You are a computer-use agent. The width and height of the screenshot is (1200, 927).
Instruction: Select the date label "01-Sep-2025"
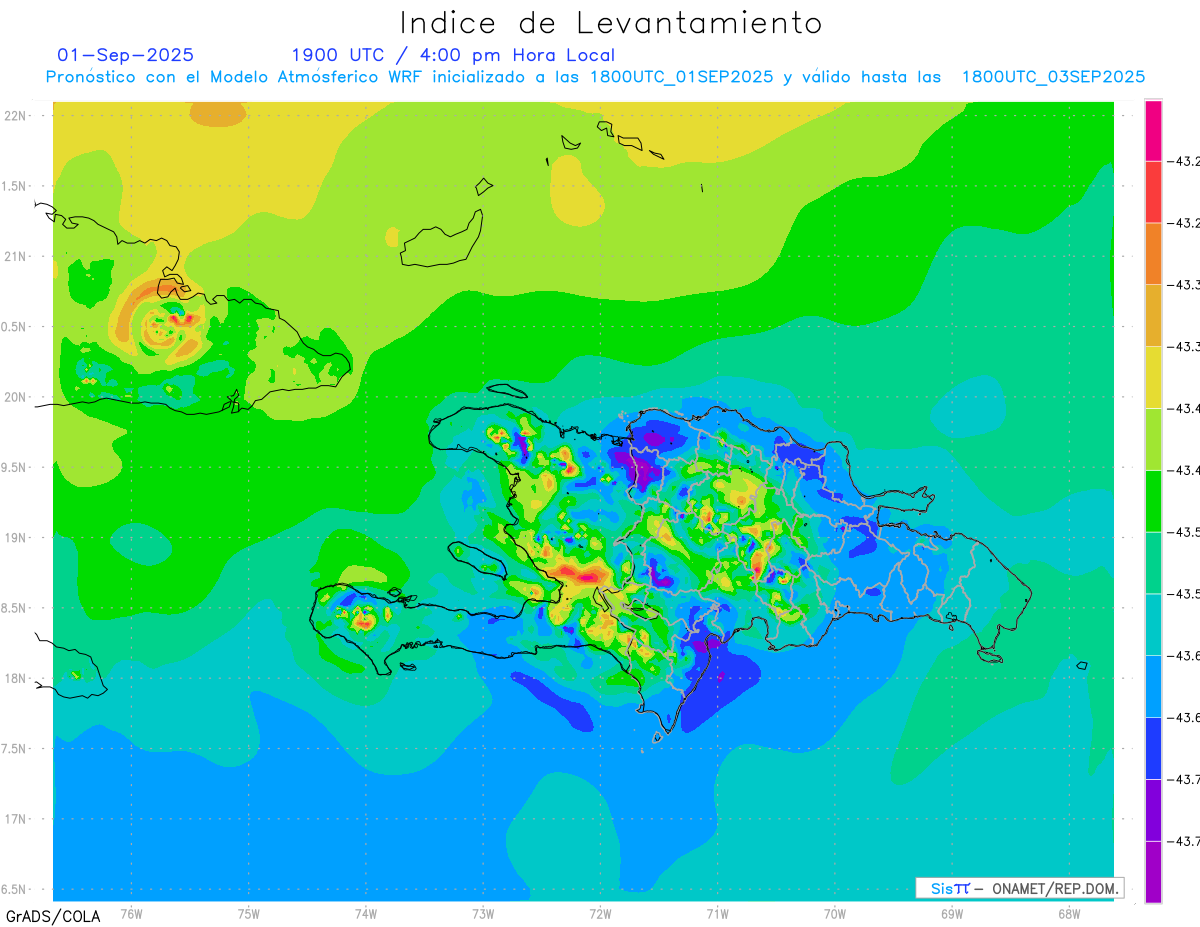coord(126,55)
